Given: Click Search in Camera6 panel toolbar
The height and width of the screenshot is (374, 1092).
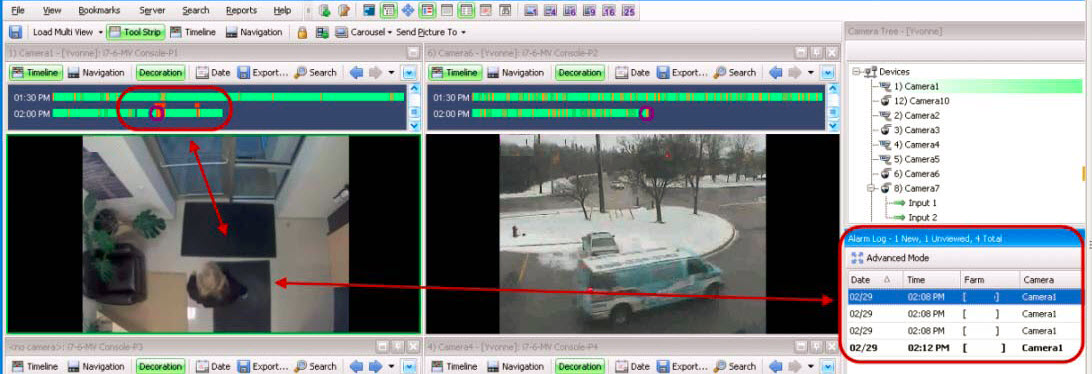Looking at the screenshot, I should click(x=735, y=72).
